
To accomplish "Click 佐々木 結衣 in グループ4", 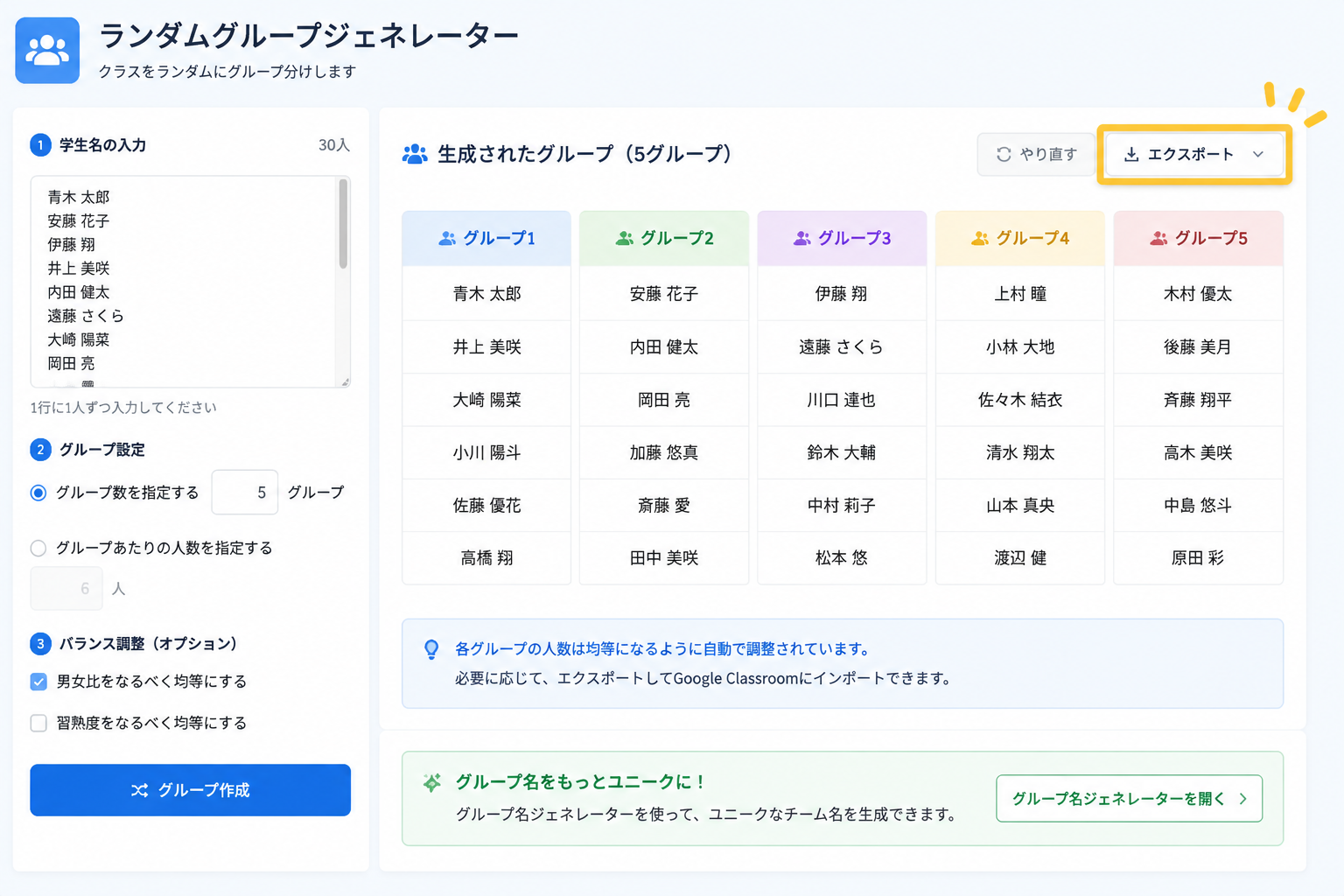I will pyautogui.click(x=1020, y=400).
